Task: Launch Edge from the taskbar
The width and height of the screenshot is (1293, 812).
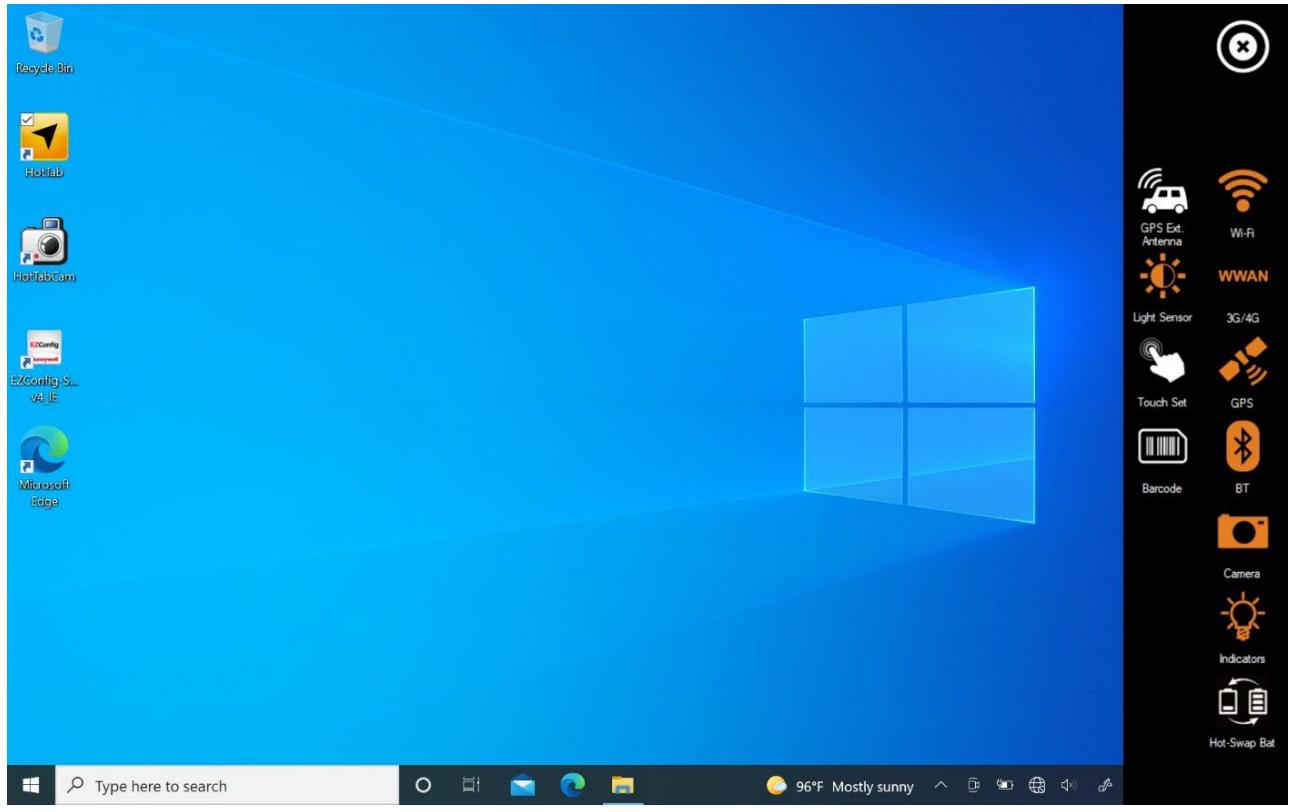Action: point(572,786)
